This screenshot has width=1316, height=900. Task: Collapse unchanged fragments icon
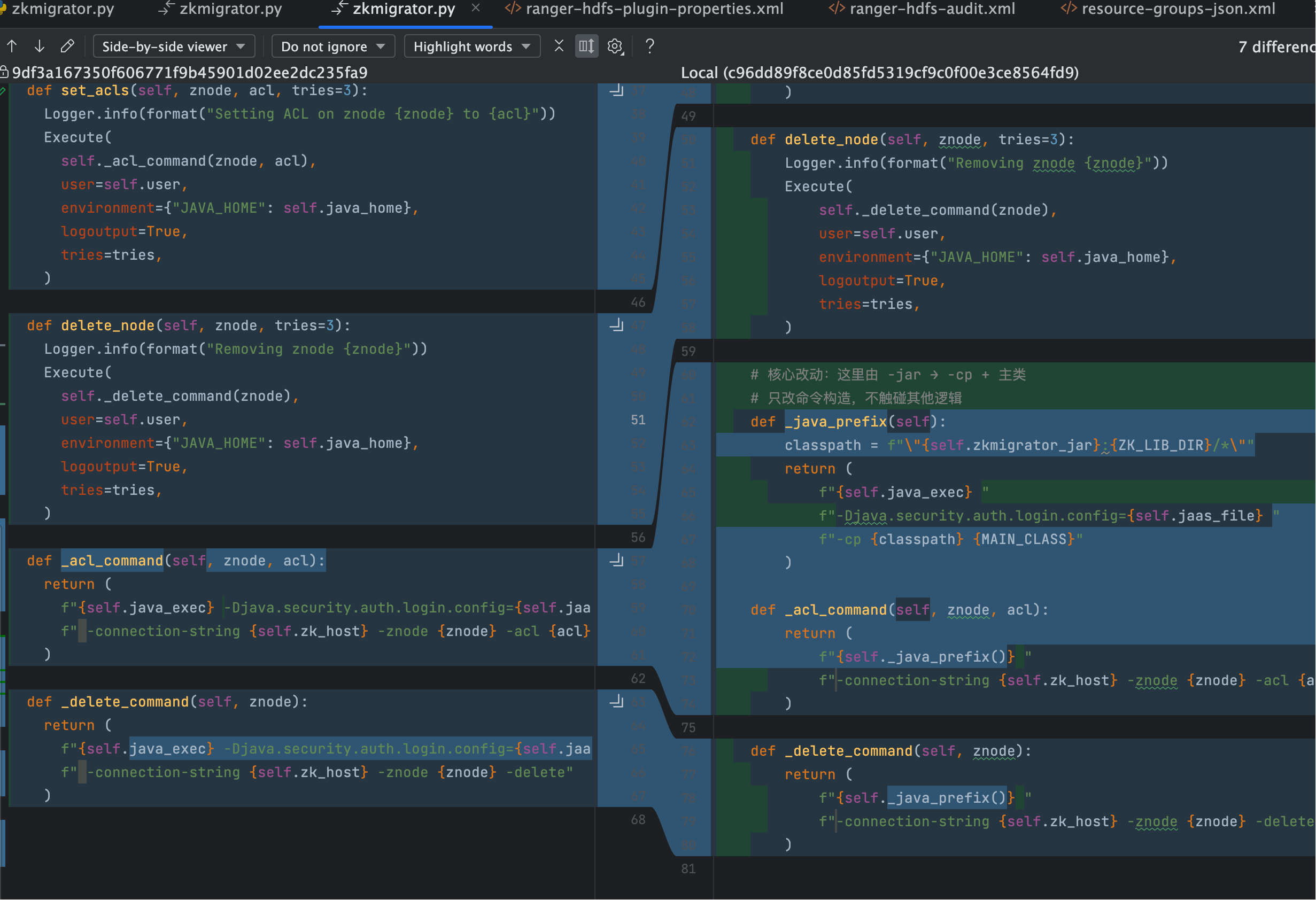click(559, 46)
